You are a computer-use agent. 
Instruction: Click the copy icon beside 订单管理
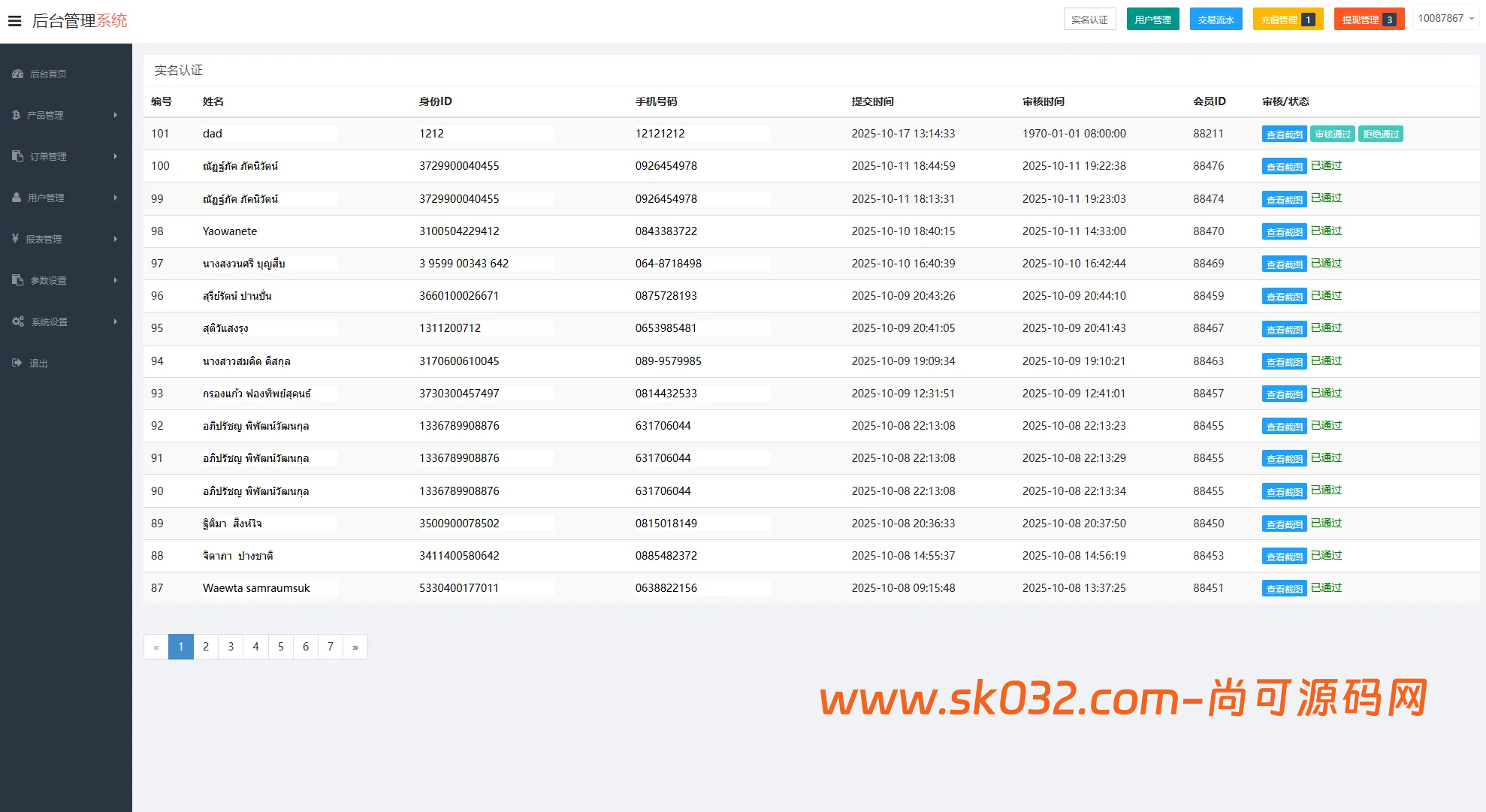(x=17, y=156)
